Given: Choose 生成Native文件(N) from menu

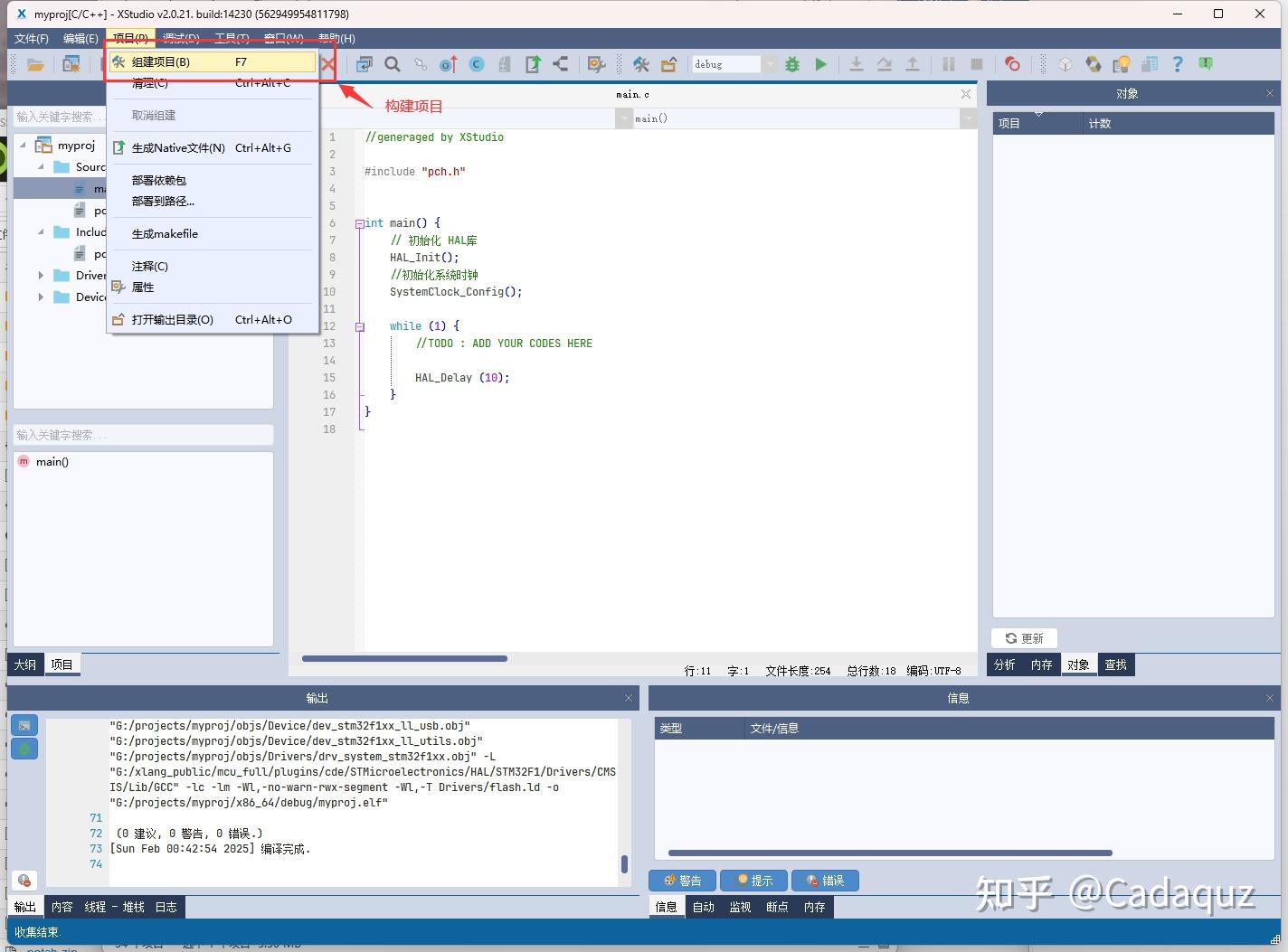Looking at the screenshot, I should click(213, 148).
